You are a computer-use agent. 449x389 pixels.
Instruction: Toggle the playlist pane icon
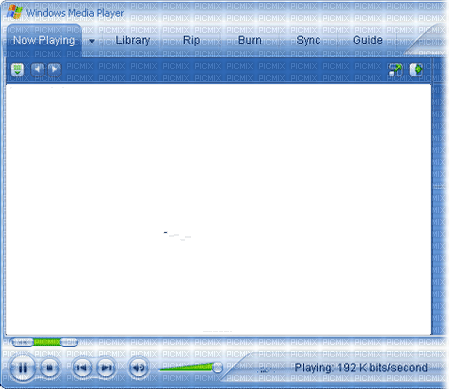(x=416, y=70)
